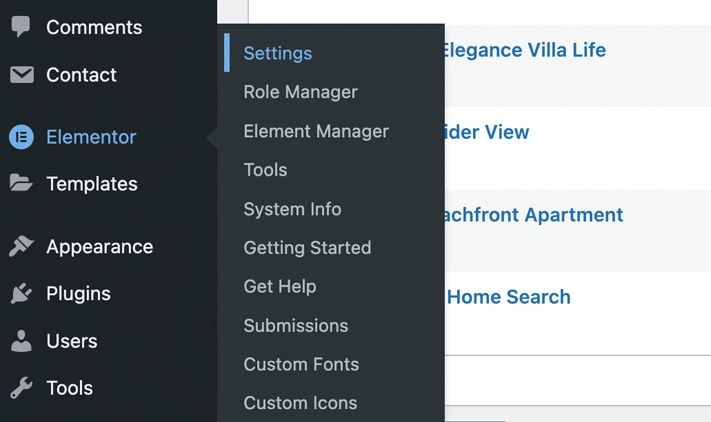Image resolution: width=711 pixels, height=422 pixels.
Task: Open Settings in Elementor submenu
Action: click(x=278, y=53)
